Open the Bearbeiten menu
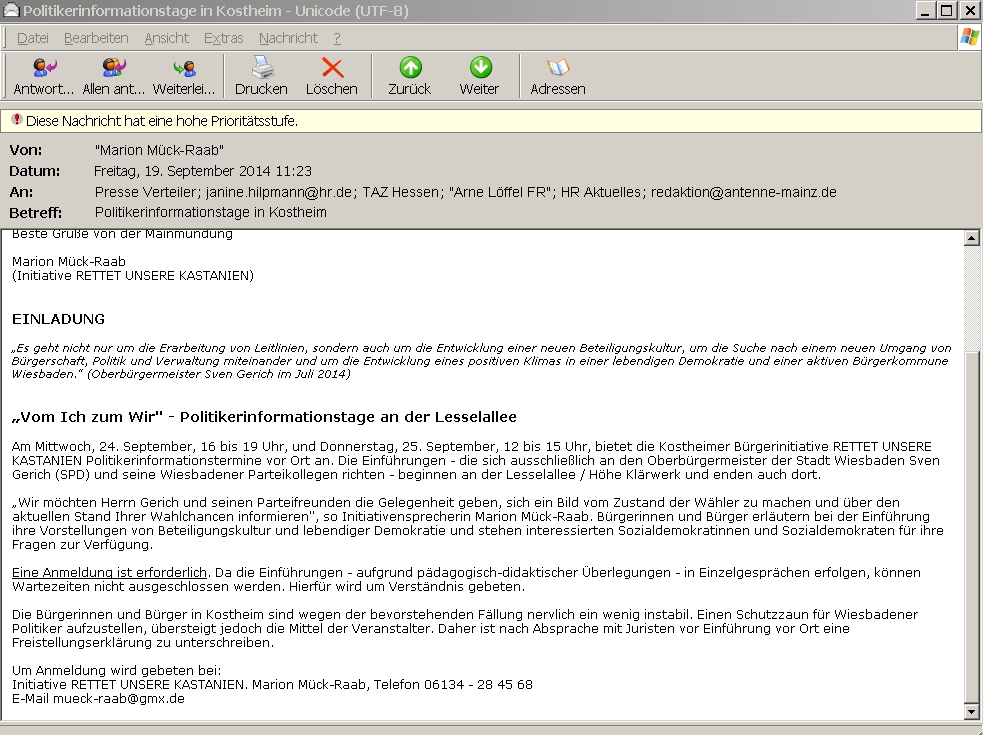The height and width of the screenshot is (735, 983). pyautogui.click(x=96, y=38)
